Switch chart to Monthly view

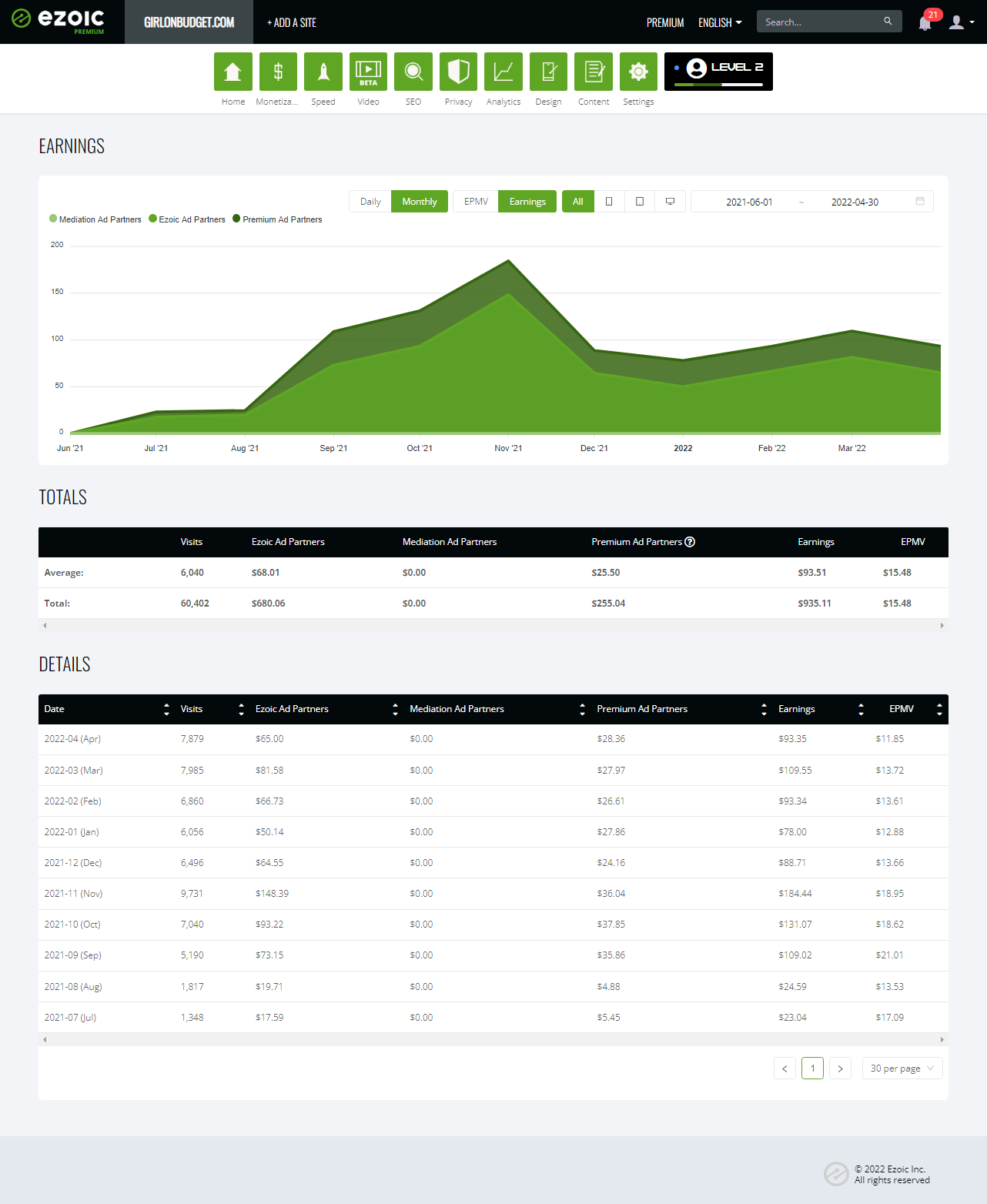click(420, 202)
